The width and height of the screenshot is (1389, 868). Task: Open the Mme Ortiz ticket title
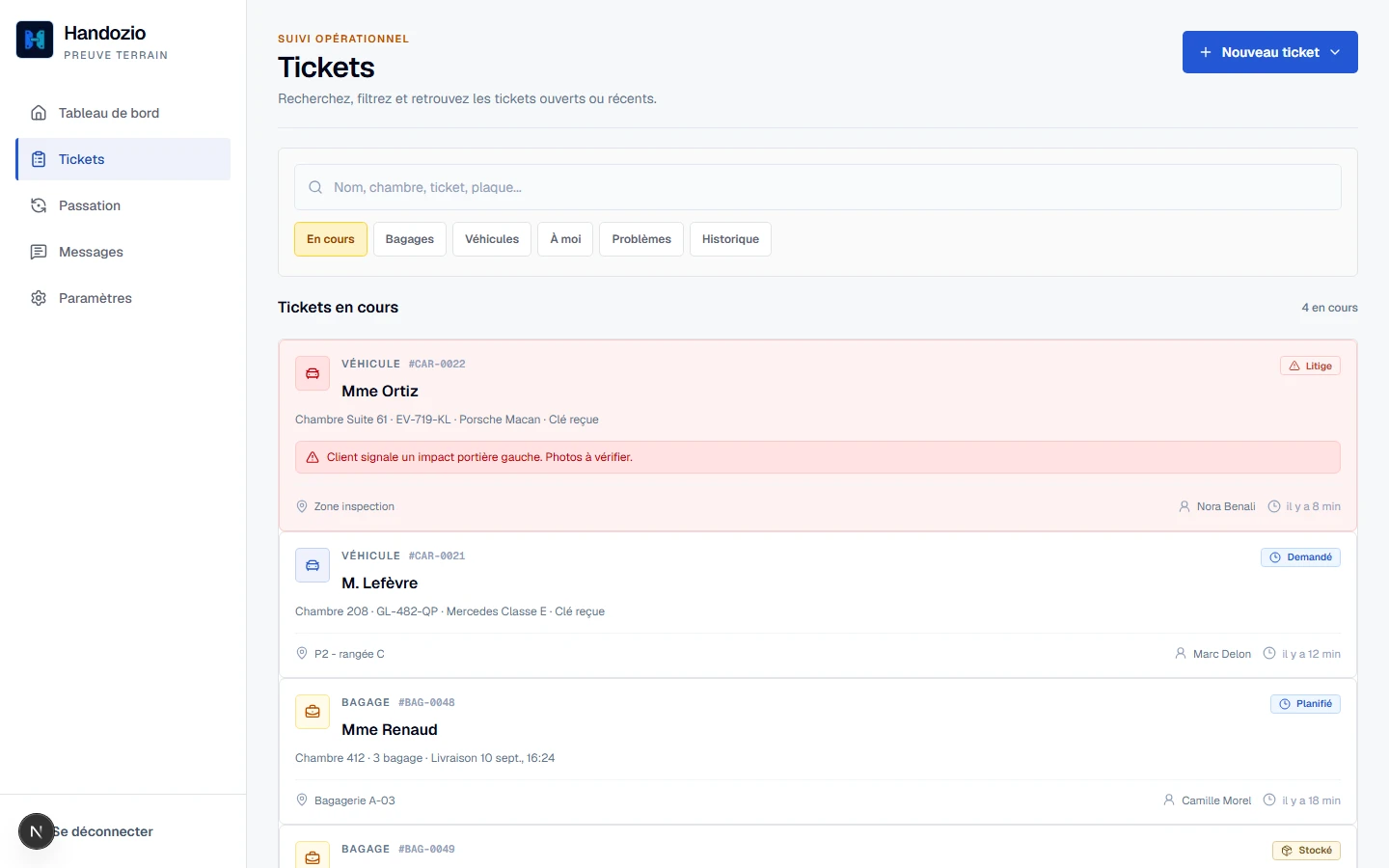(x=380, y=391)
